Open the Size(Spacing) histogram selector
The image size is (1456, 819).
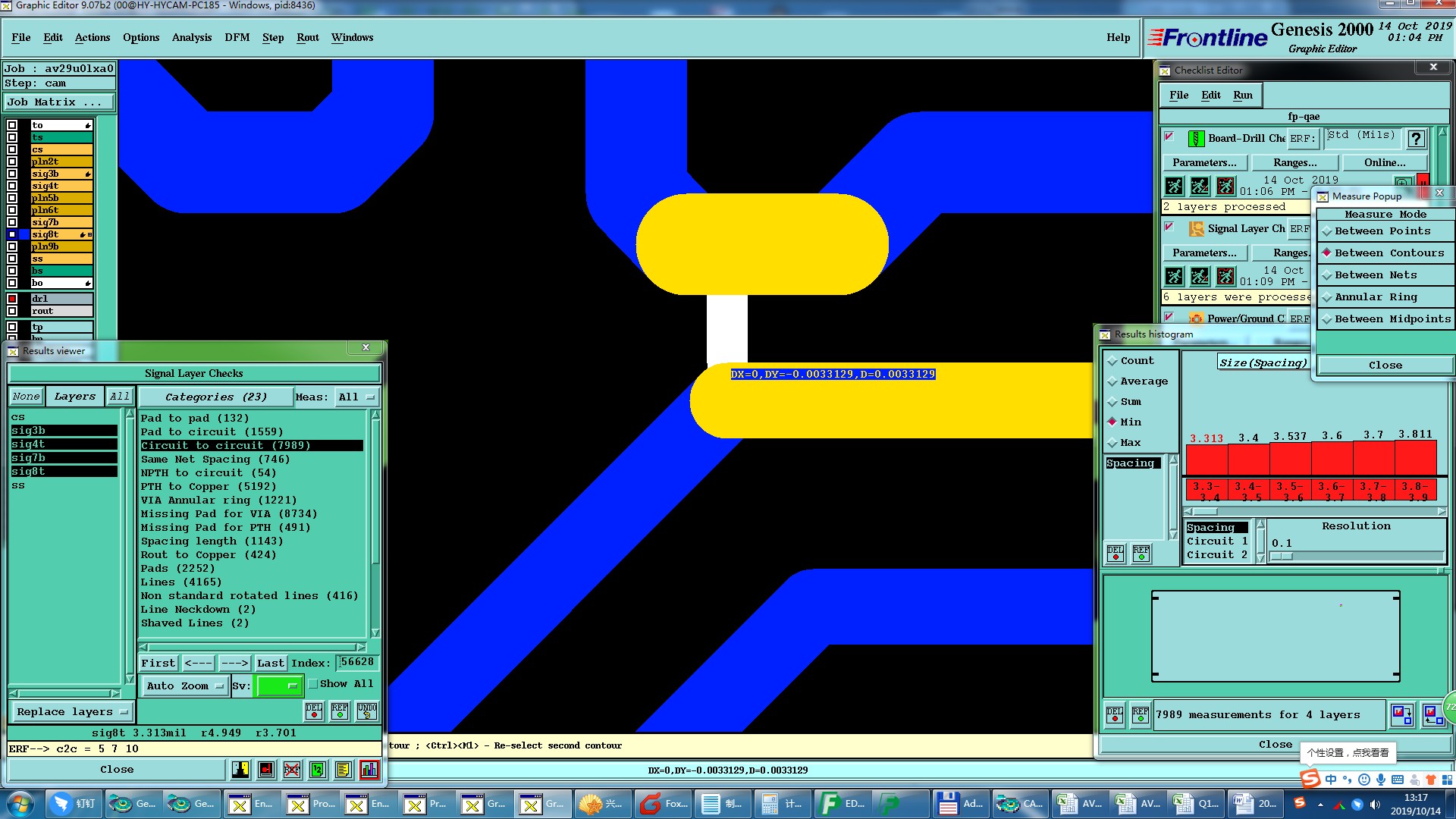[1263, 363]
